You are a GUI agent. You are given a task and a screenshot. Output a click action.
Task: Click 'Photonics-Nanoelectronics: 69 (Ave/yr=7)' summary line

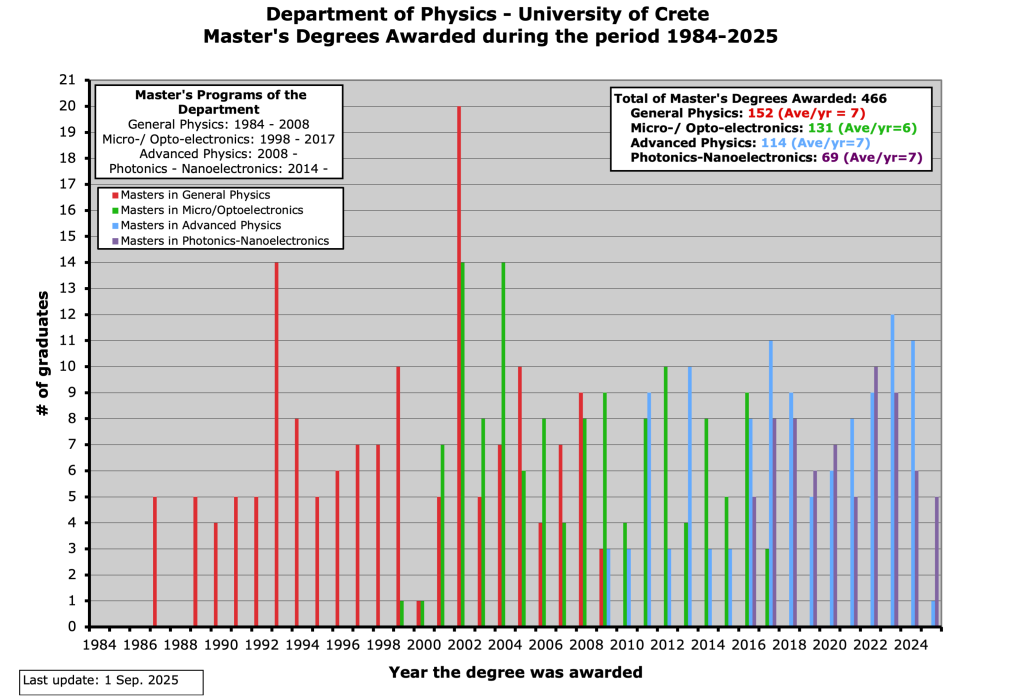[776, 157]
